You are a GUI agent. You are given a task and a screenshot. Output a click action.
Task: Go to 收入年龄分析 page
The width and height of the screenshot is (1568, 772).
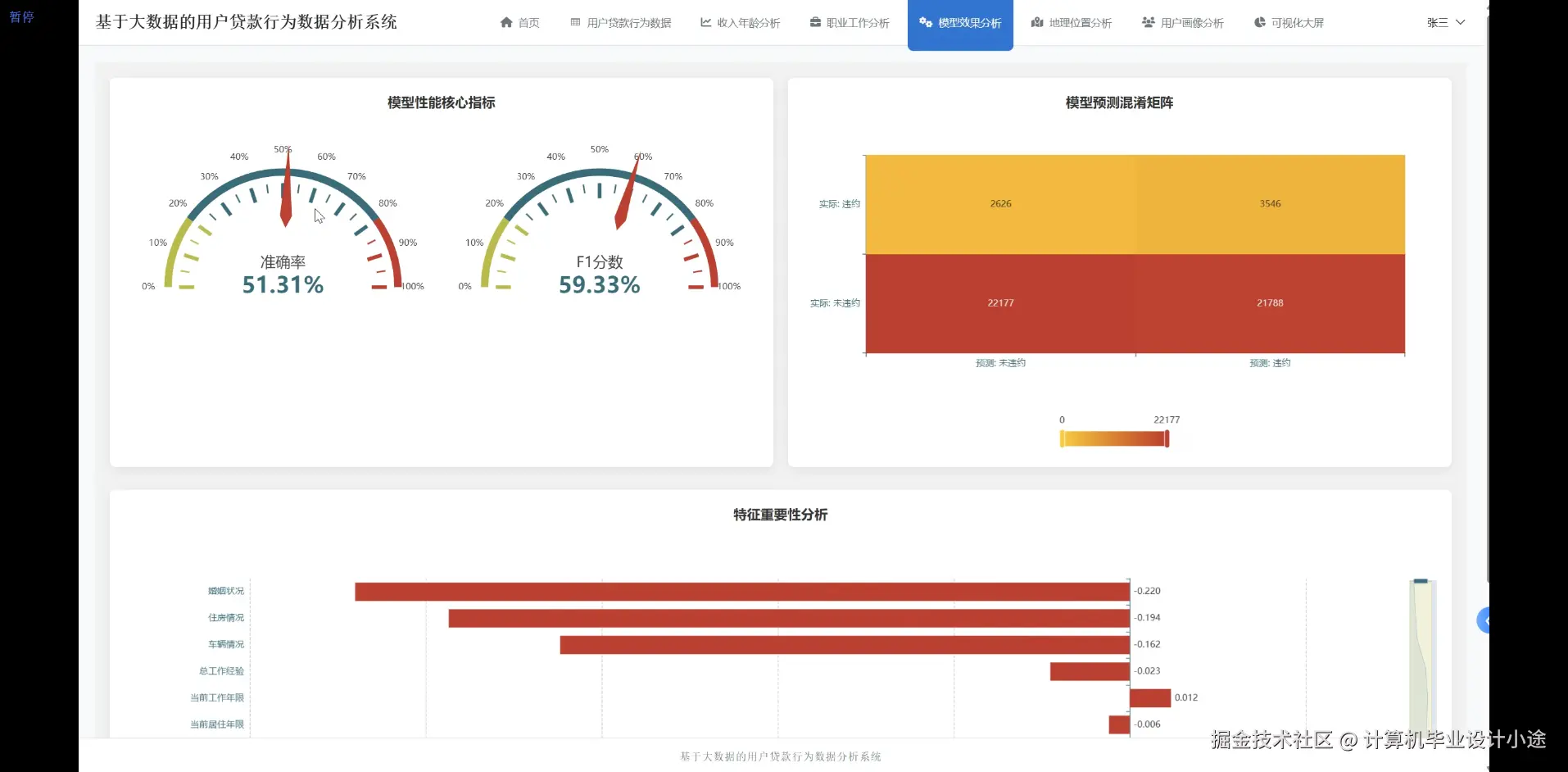[x=740, y=23]
